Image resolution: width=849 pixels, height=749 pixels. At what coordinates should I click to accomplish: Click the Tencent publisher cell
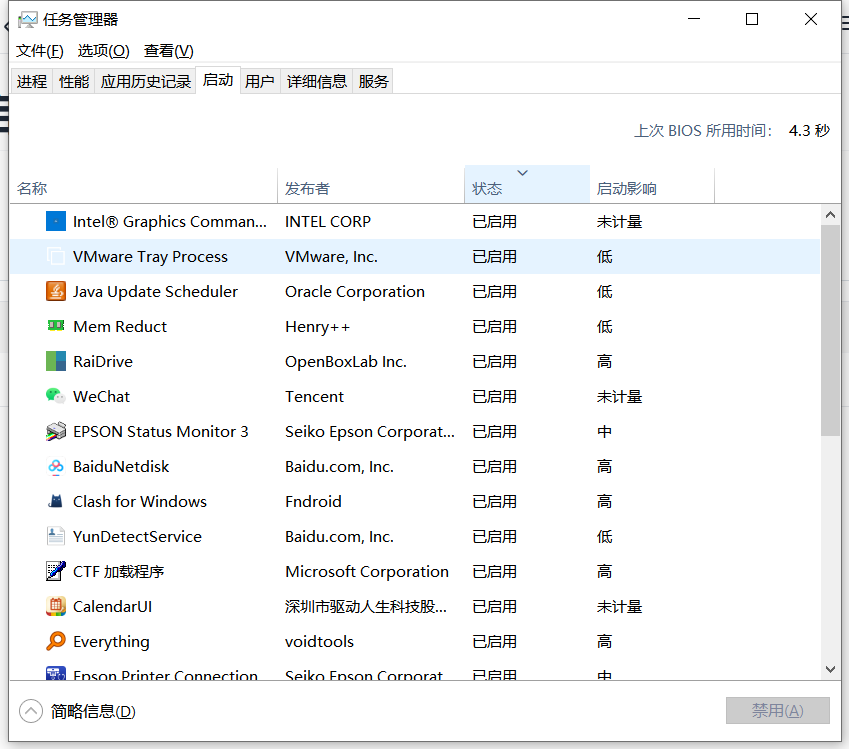(315, 396)
